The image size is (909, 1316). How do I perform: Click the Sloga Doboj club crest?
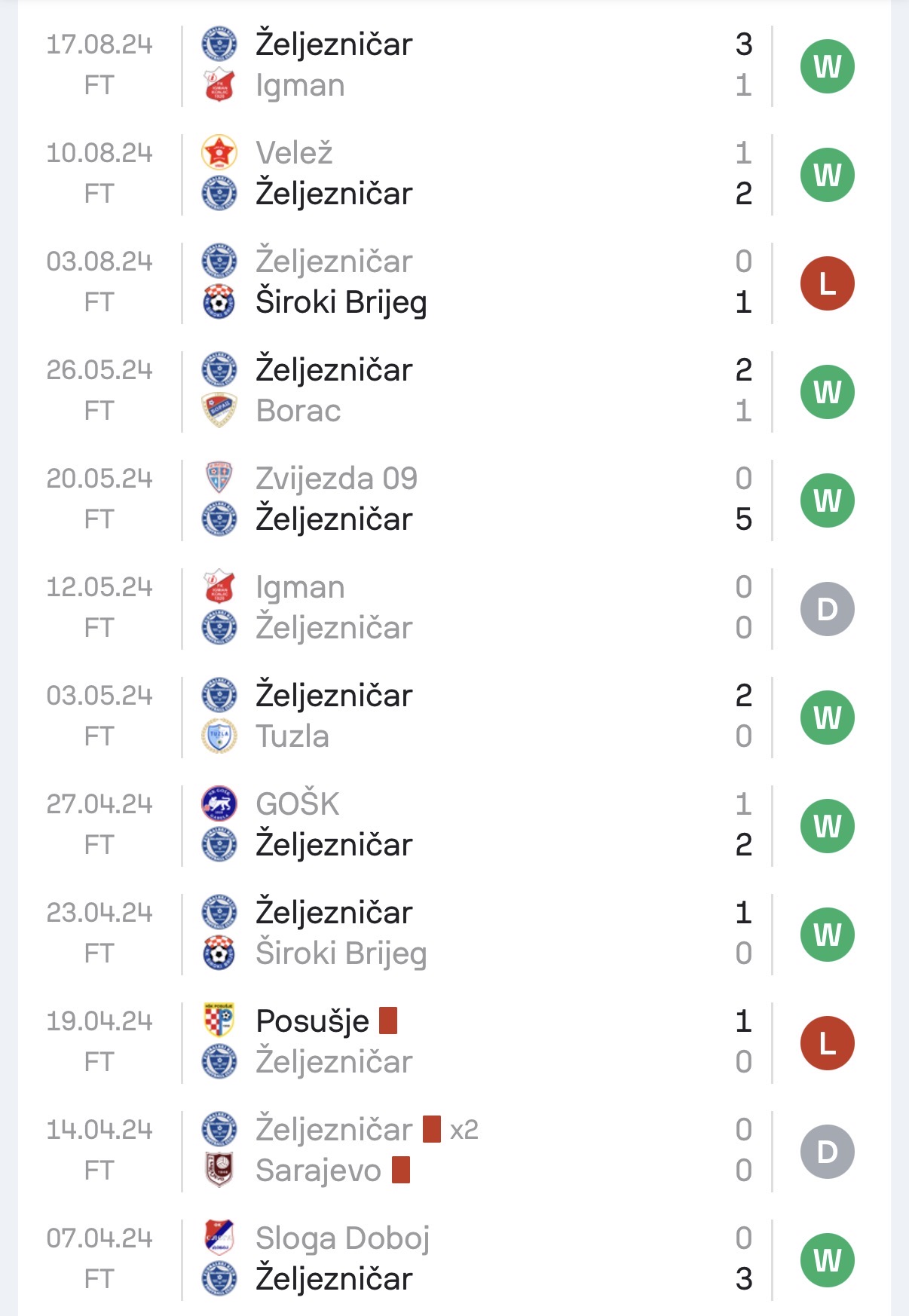click(x=219, y=1238)
